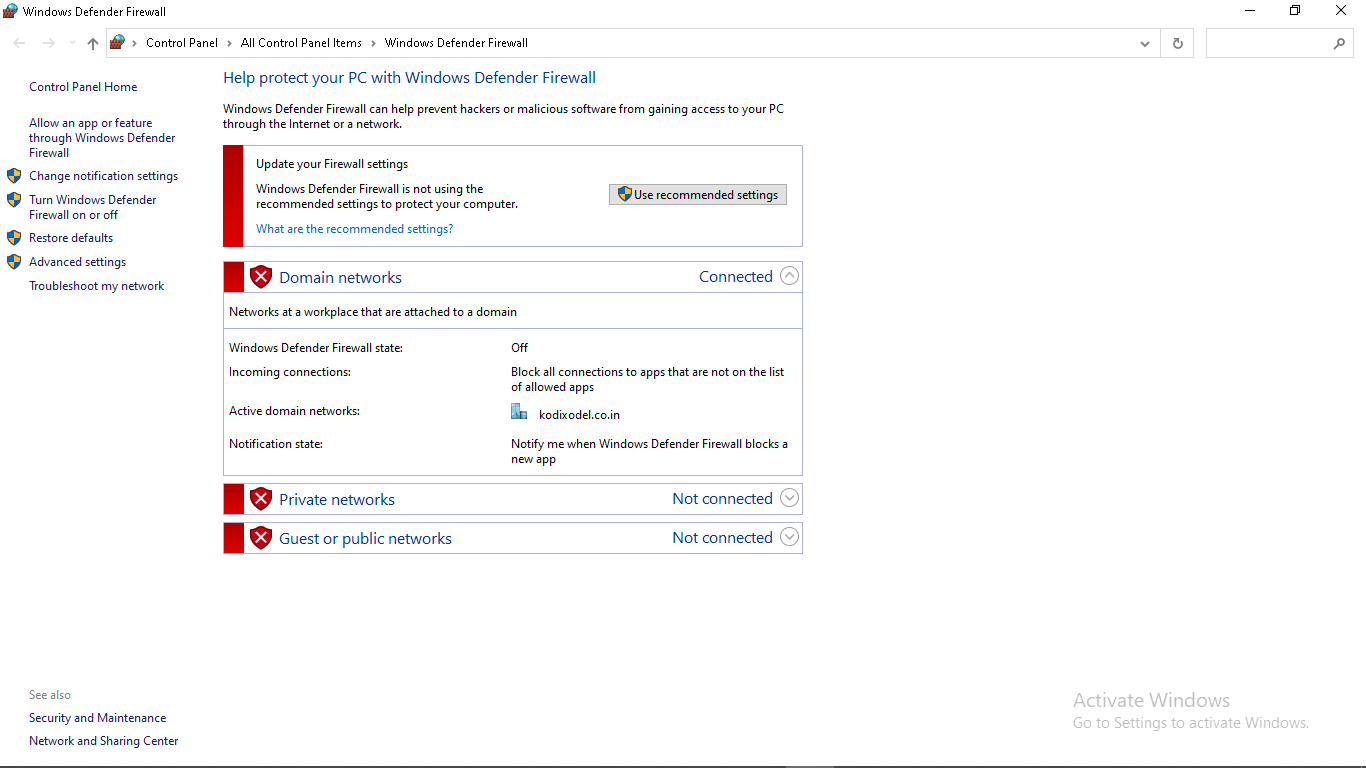Click the title bar firewall app icon
The height and width of the screenshot is (768, 1366).
[10, 11]
